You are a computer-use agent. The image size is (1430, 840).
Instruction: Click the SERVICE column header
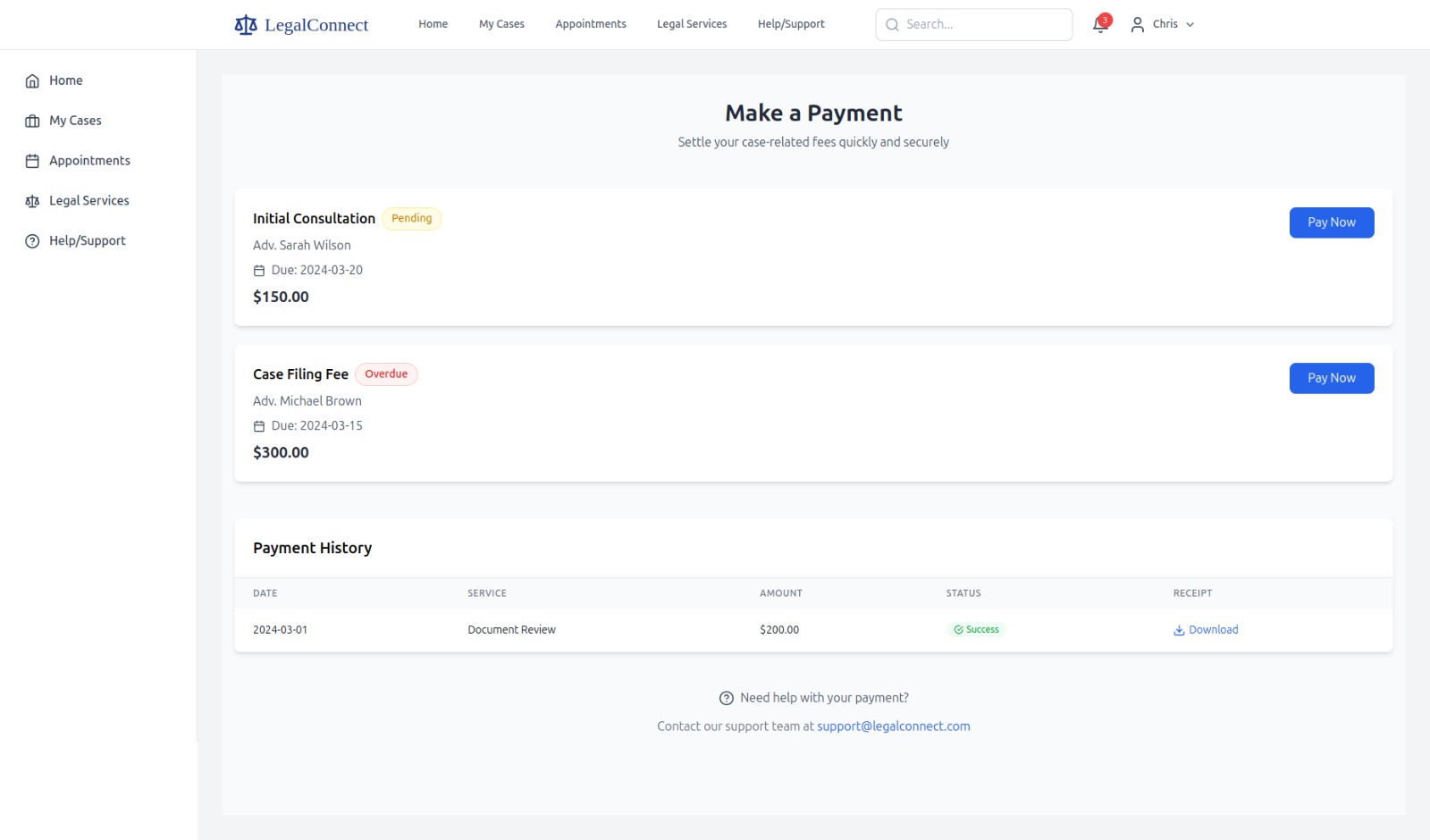pos(487,593)
